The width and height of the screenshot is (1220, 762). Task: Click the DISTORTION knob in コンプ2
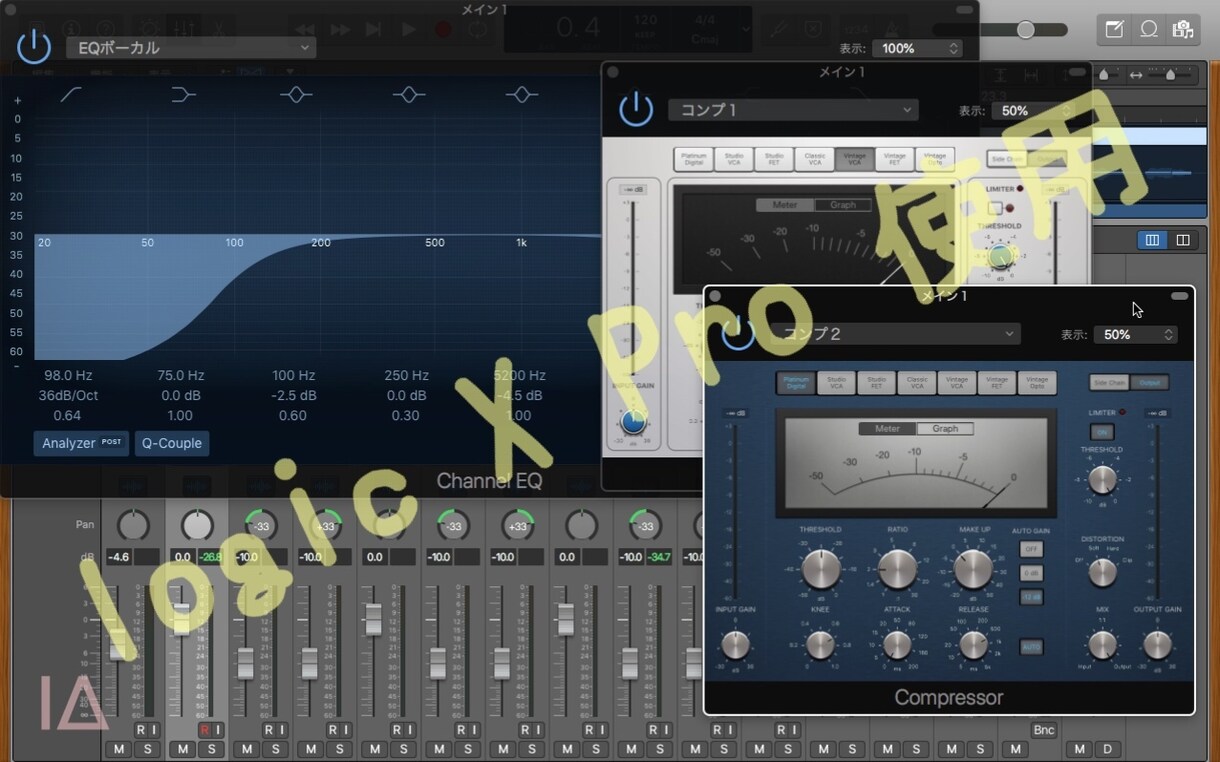1102,572
